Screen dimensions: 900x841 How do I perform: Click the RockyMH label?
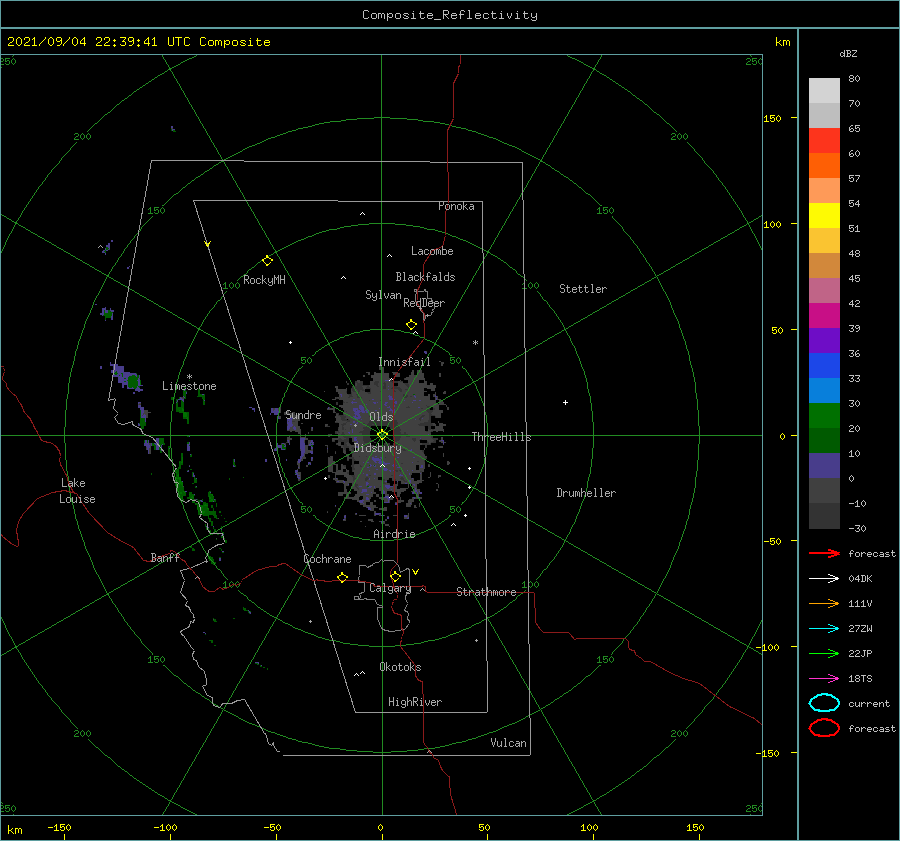pyautogui.click(x=264, y=280)
